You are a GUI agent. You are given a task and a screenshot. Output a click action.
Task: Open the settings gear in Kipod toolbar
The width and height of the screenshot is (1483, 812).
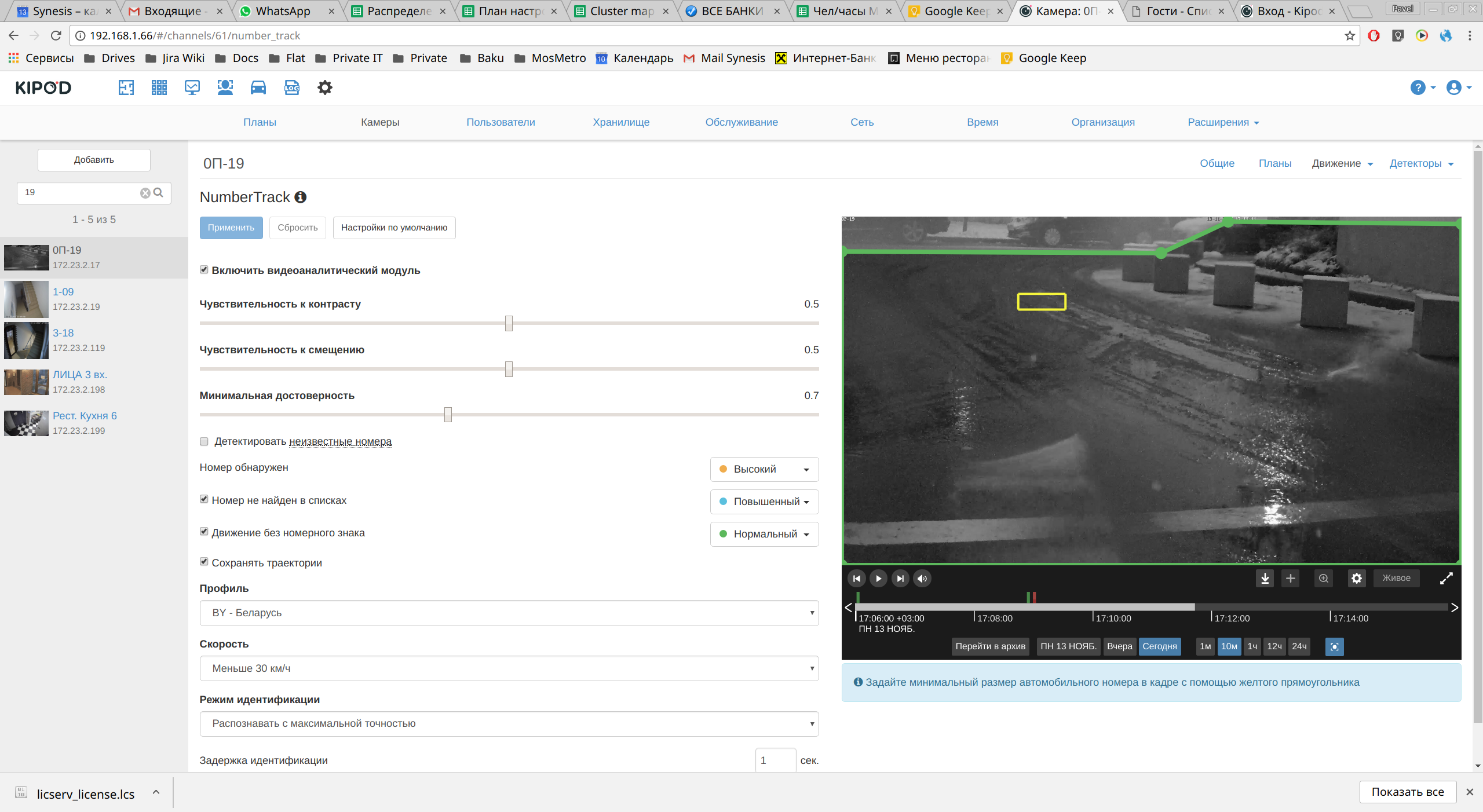[325, 87]
